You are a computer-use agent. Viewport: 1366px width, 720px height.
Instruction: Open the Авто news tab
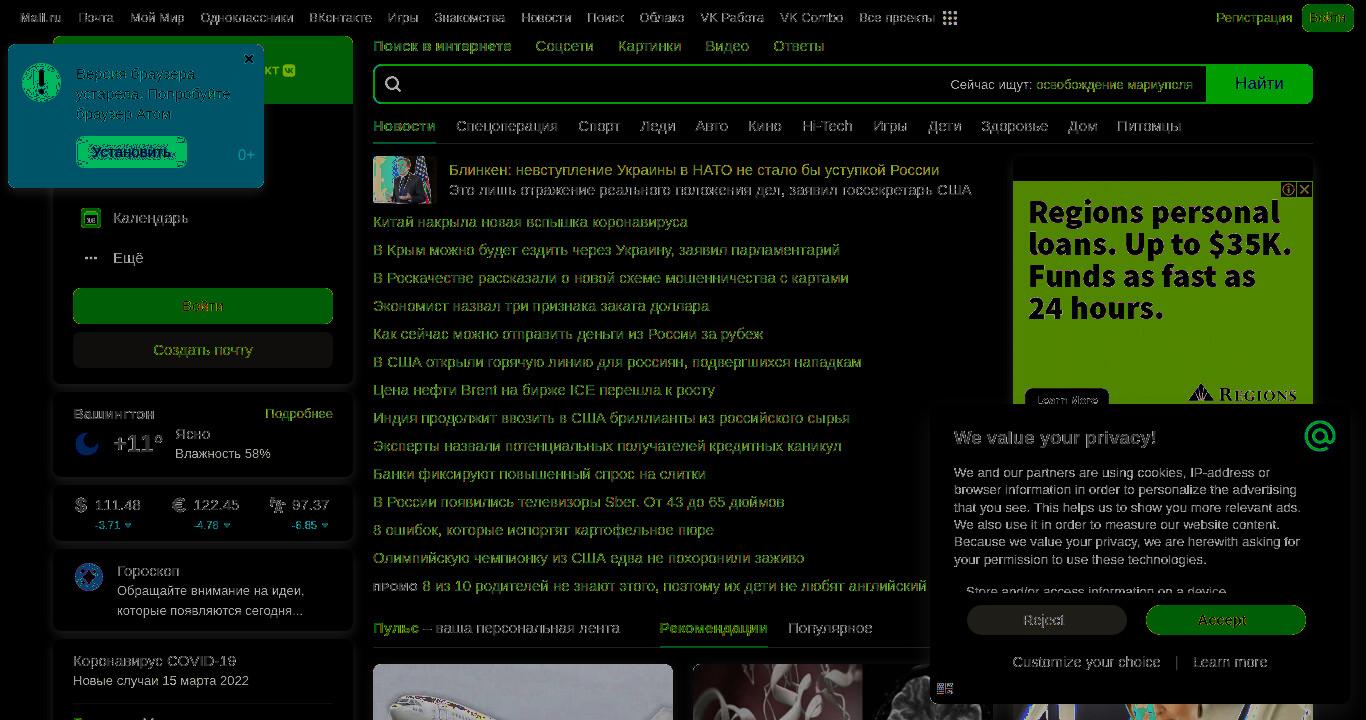[712, 126]
